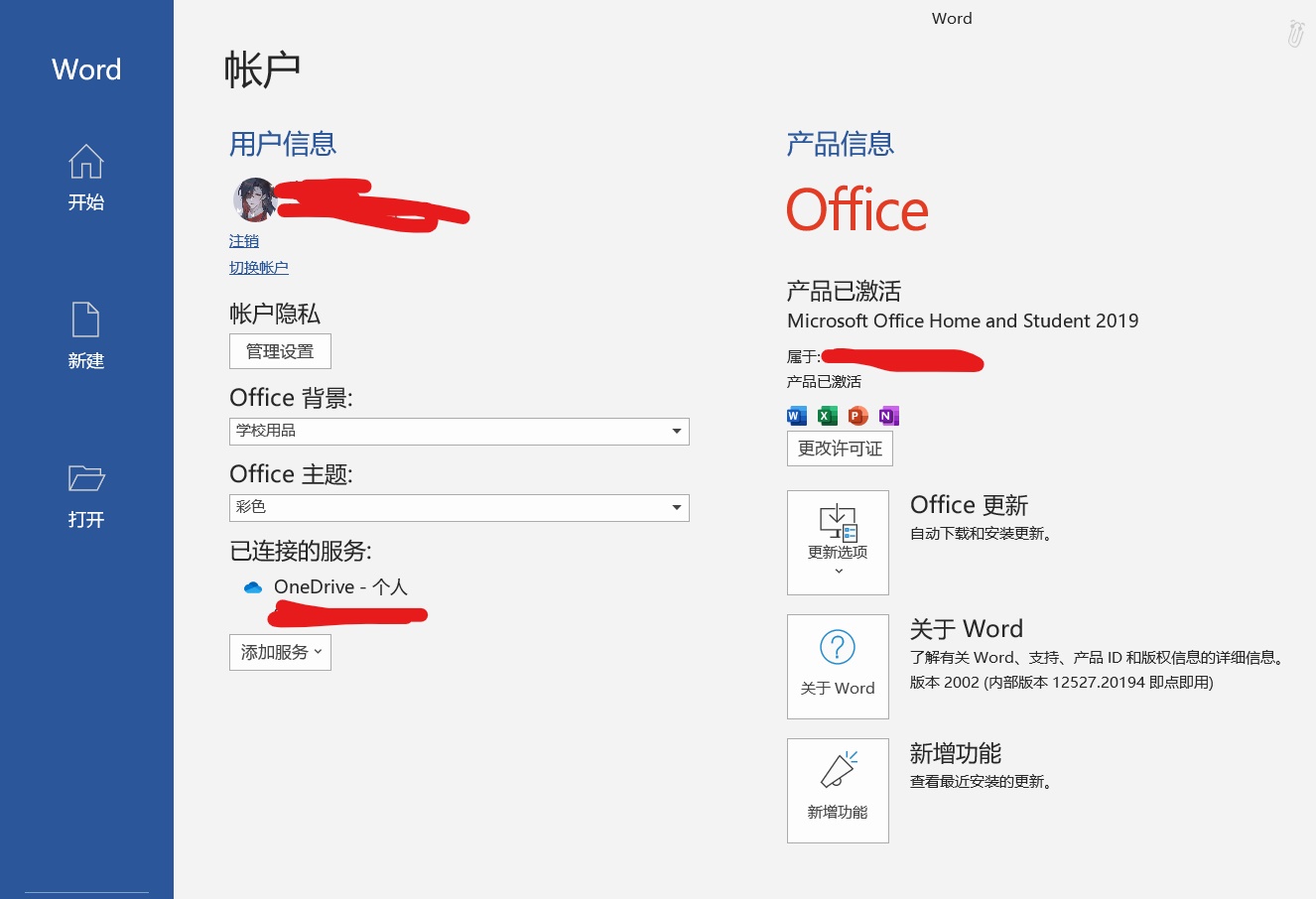Screen dimensions: 1316x899
Task: Click the Word app icon under 产品已激活
Action: click(797, 416)
